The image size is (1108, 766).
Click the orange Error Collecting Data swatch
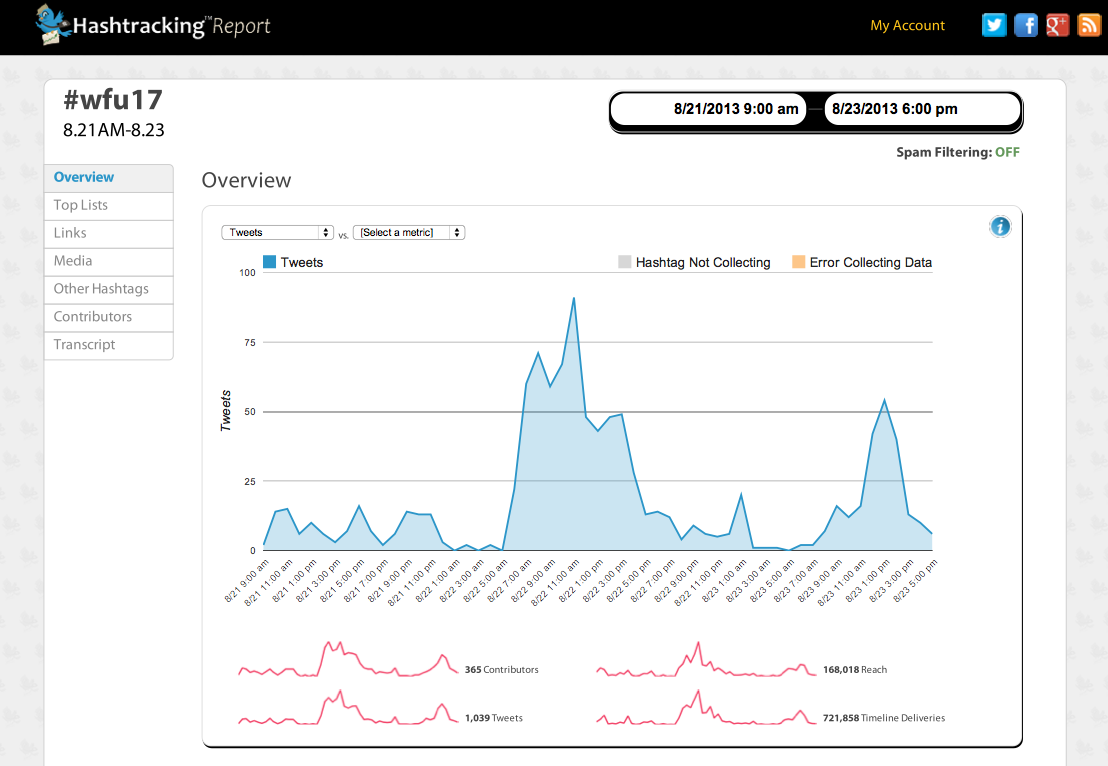pyautogui.click(x=798, y=263)
